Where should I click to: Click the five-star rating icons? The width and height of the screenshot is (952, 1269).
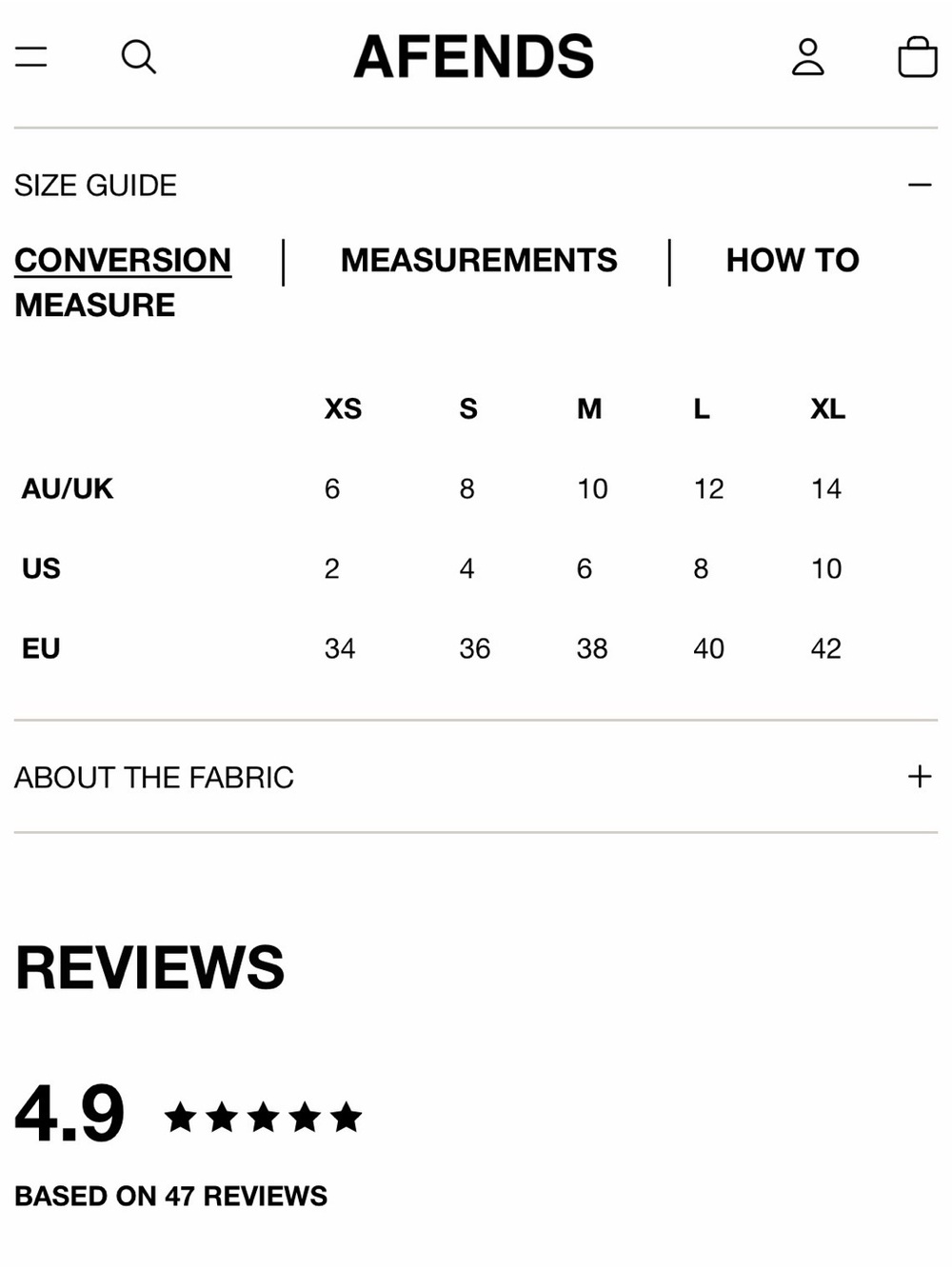click(x=263, y=1116)
